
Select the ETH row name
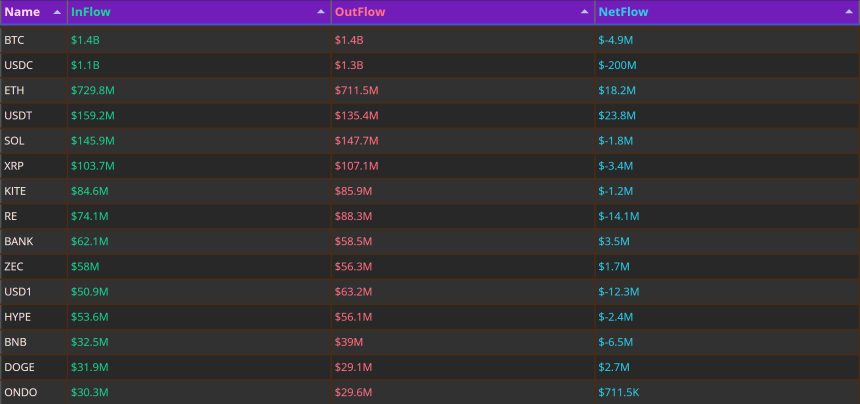[14, 90]
